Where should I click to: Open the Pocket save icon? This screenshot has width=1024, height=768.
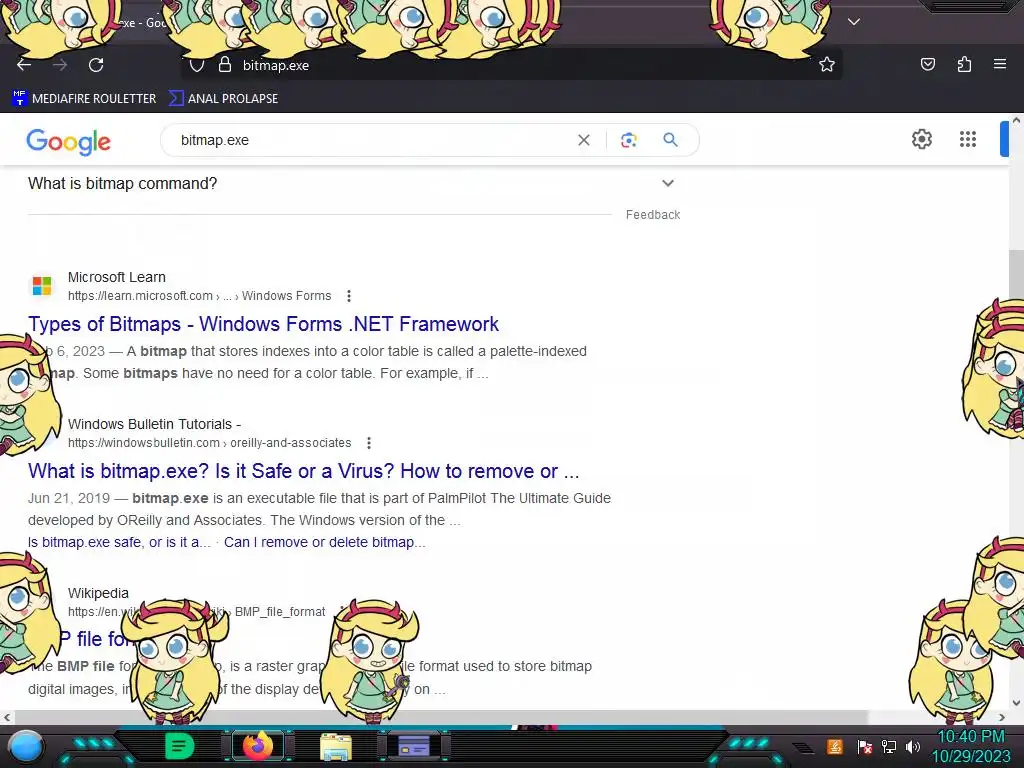coord(927,64)
